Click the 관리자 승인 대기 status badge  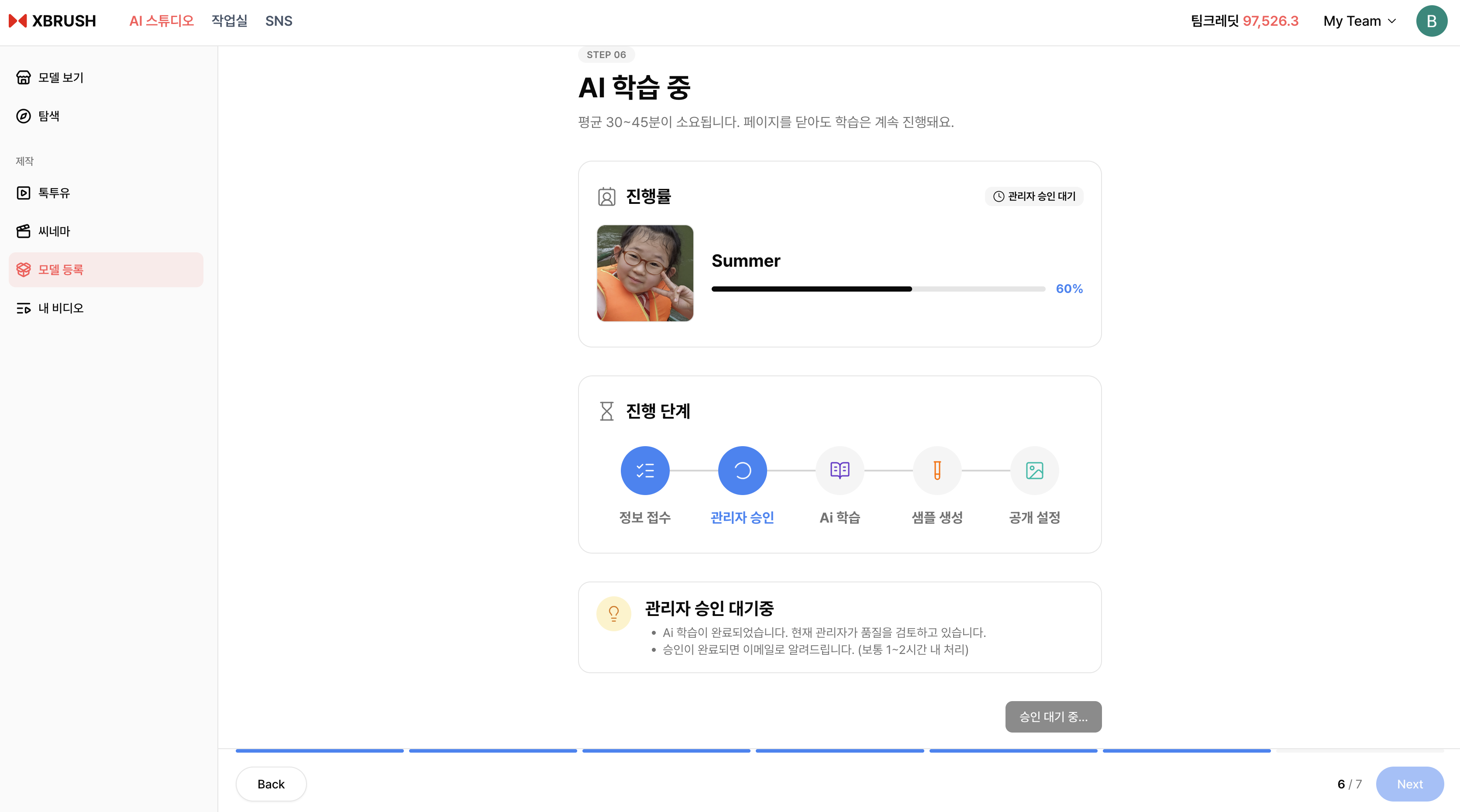1034,196
